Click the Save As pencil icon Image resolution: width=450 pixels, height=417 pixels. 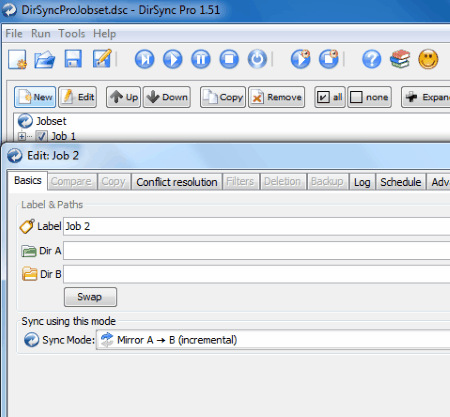[102, 59]
